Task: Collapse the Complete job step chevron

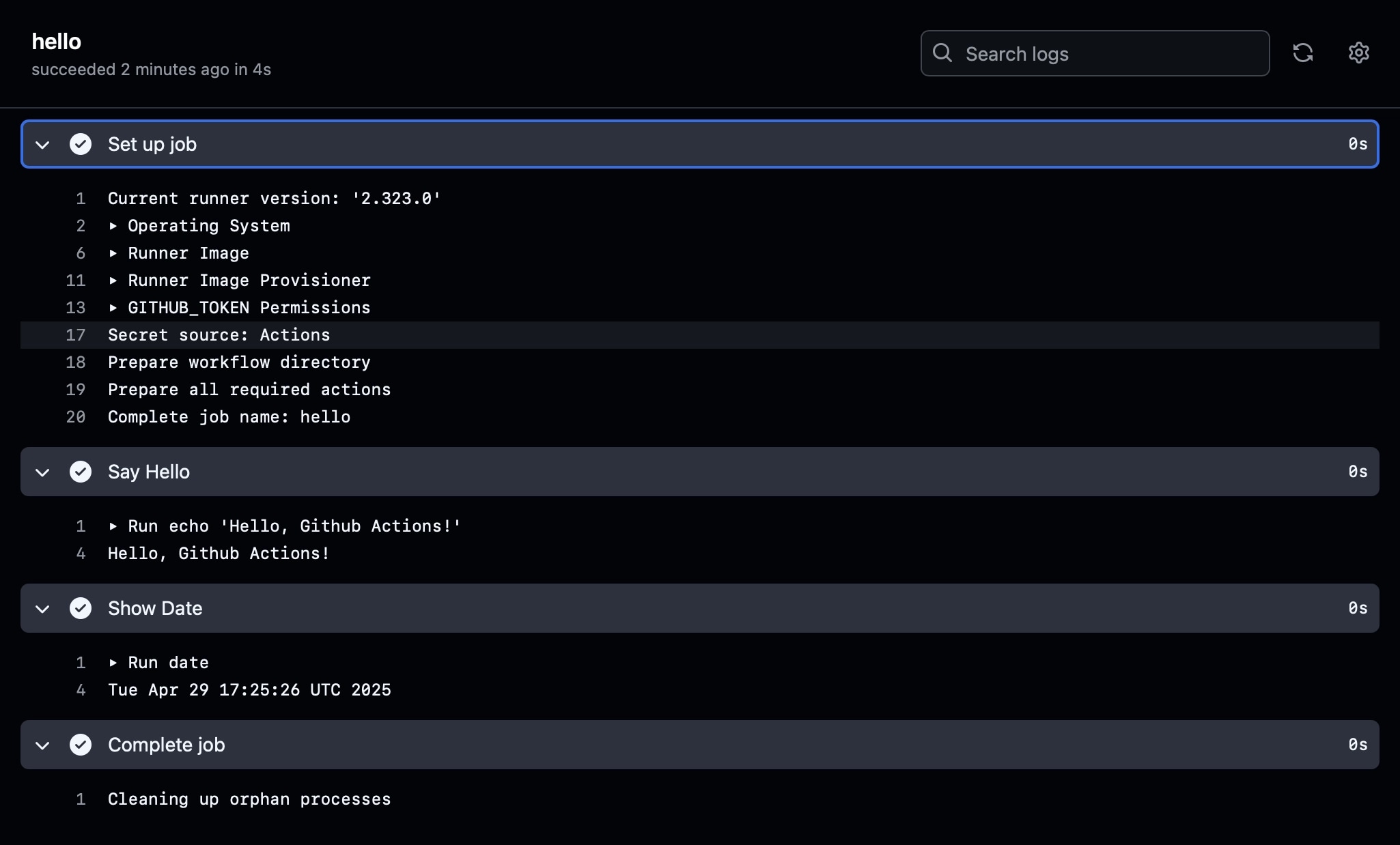Action: pos(42,745)
